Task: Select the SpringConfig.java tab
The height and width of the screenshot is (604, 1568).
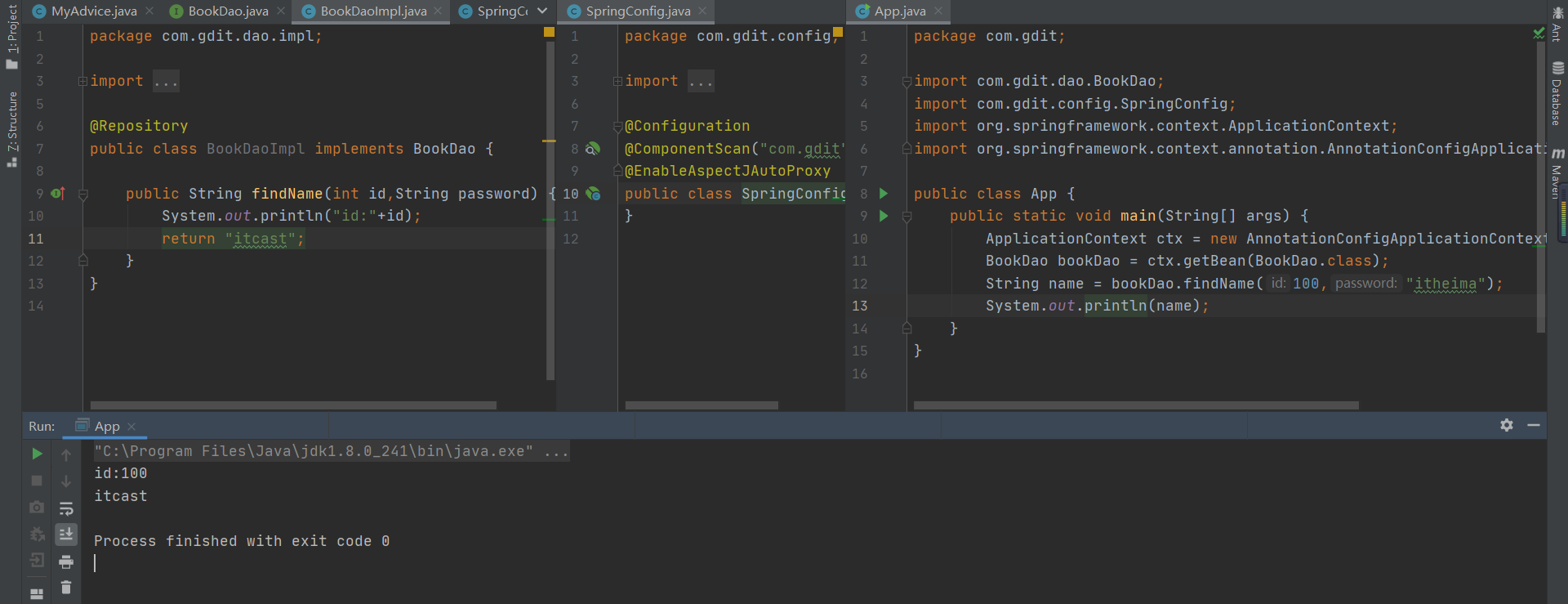Action: (x=638, y=11)
